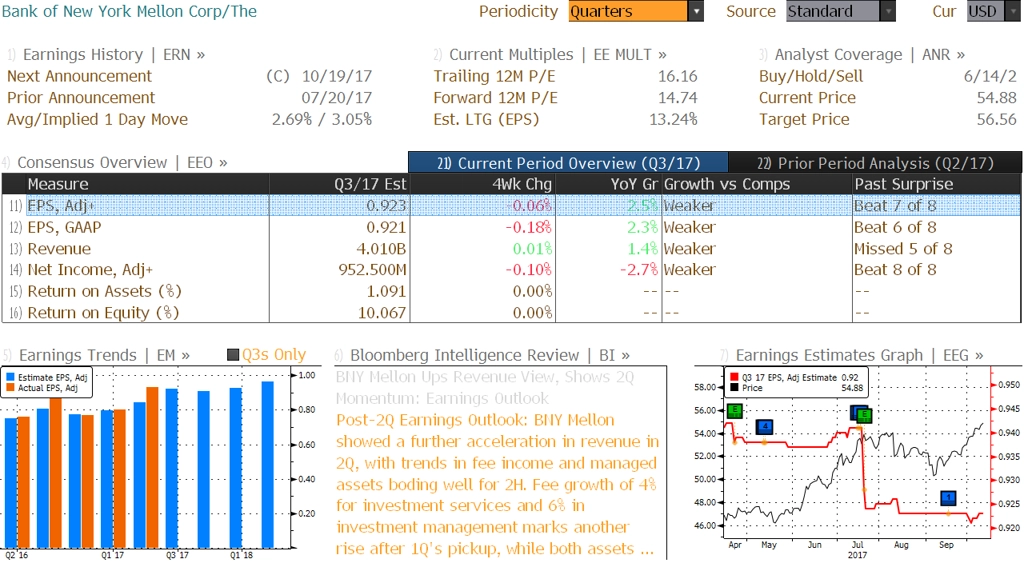The height and width of the screenshot is (563, 1024).
Task: Click Return on Assets estimate 1.091
Action: point(387,291)
